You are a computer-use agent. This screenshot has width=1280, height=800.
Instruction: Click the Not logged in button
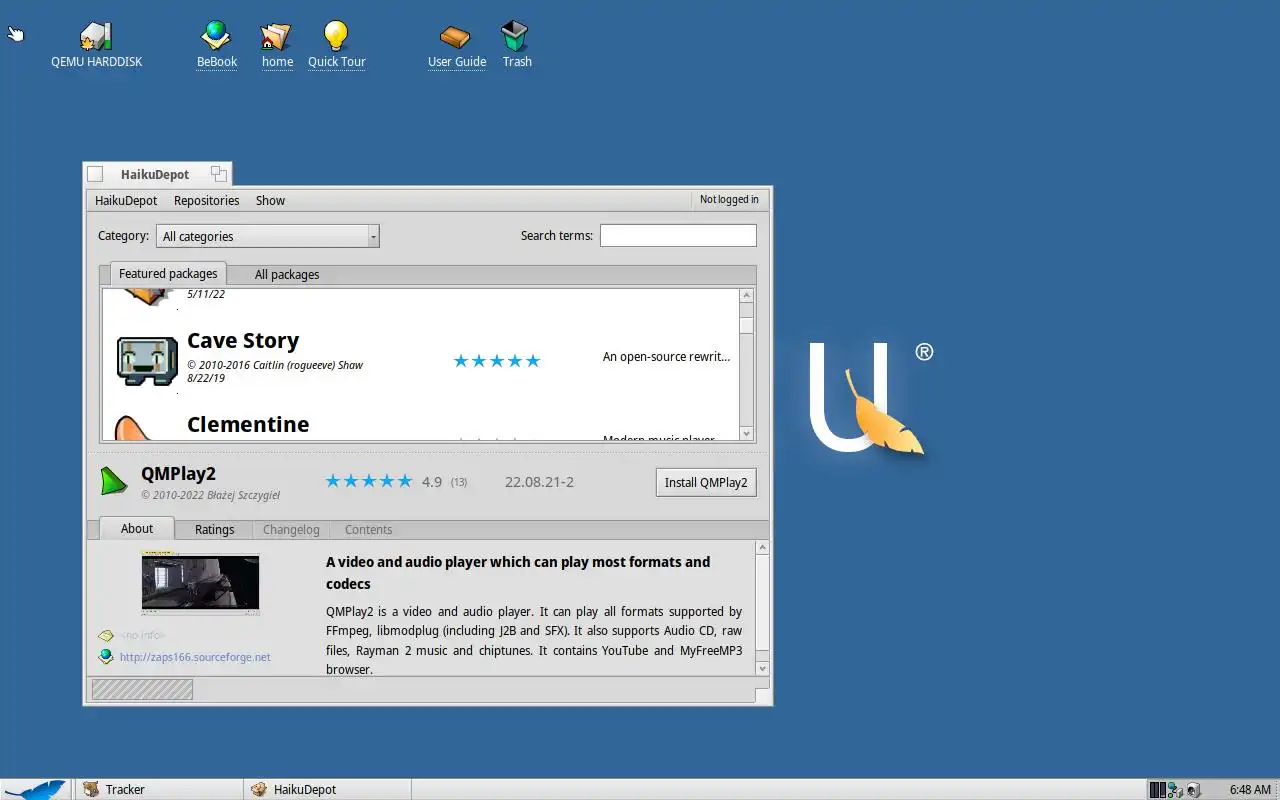click(729, 199)
